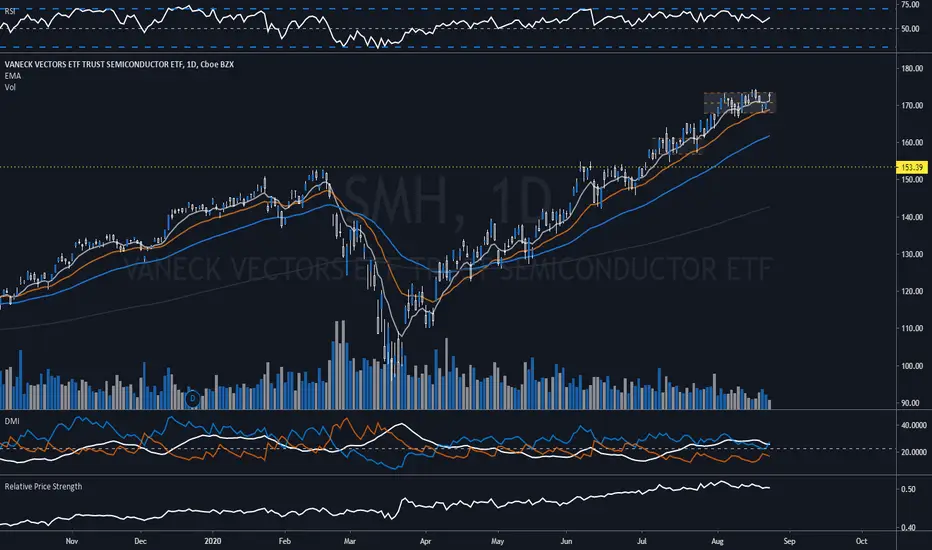
Task: Click 140.00 on the price scale
Action: click(x=912, y=217)
